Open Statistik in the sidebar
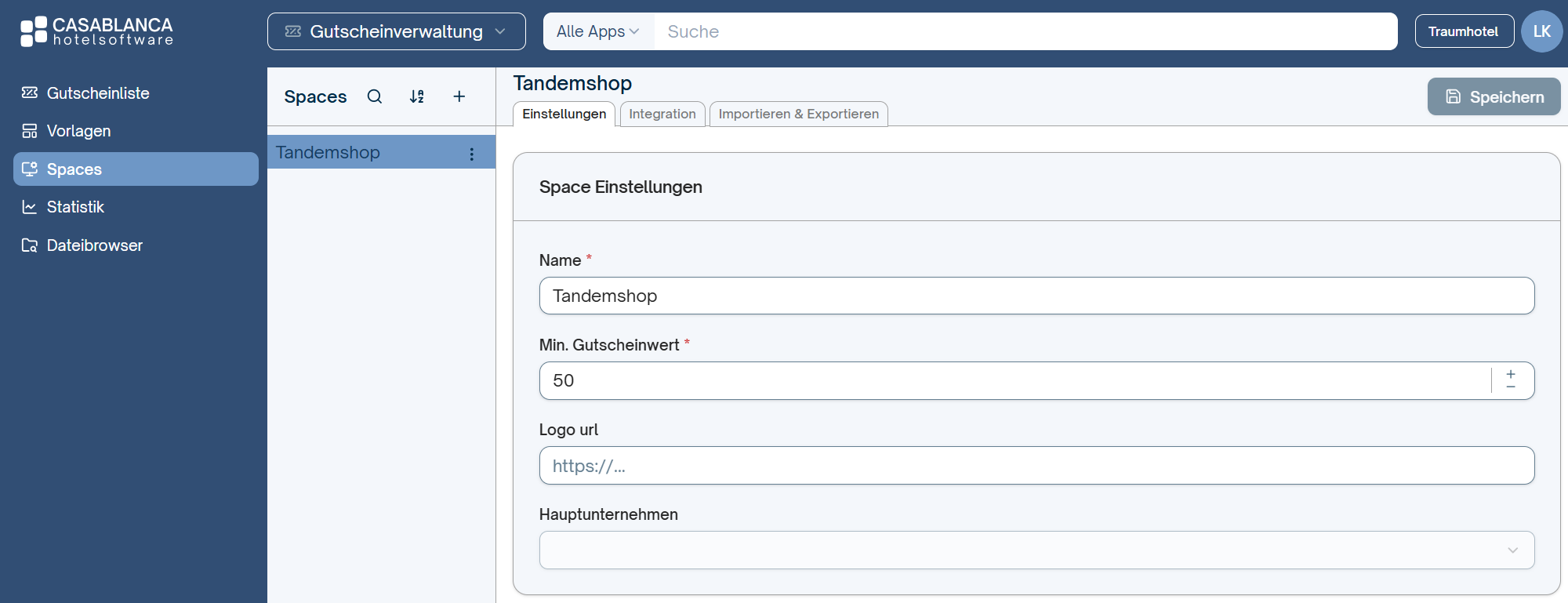The width and height of the screenshot is (1568, 603). point(136,207)
